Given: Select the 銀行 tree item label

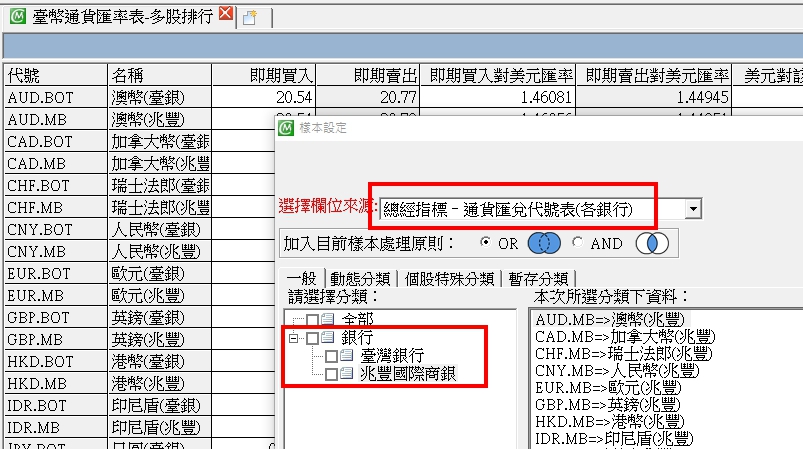Looking at the screenshot, I should (x=357, y=337).
